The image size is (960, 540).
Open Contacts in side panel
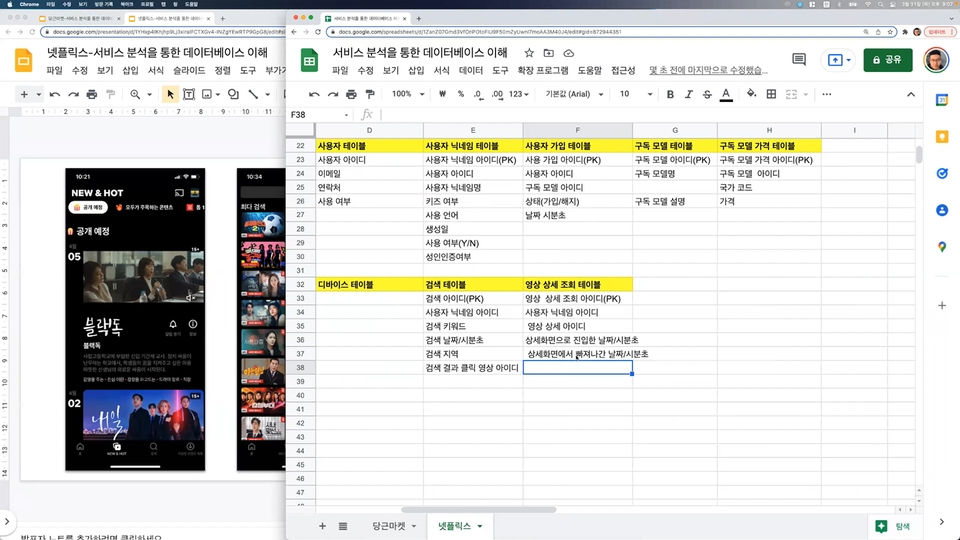942,211
